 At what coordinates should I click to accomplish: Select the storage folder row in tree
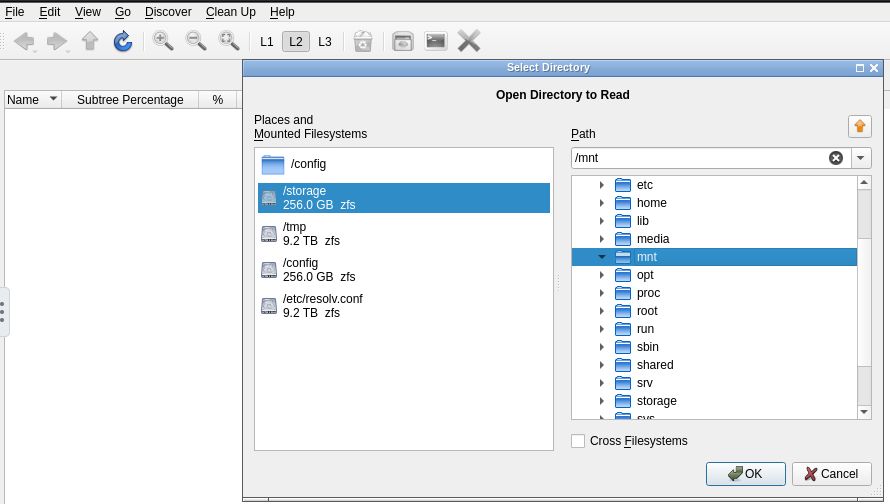714,401
